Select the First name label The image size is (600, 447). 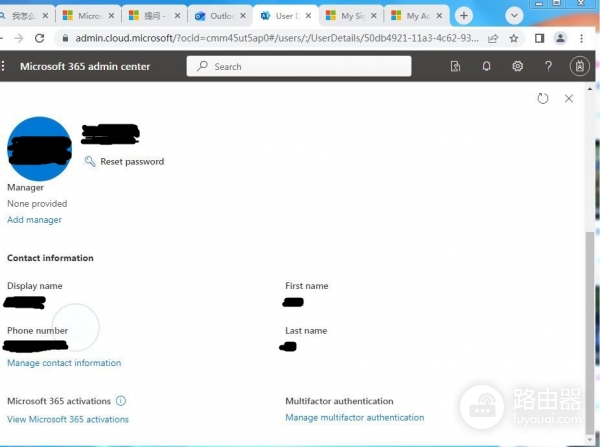click(307, 286)
